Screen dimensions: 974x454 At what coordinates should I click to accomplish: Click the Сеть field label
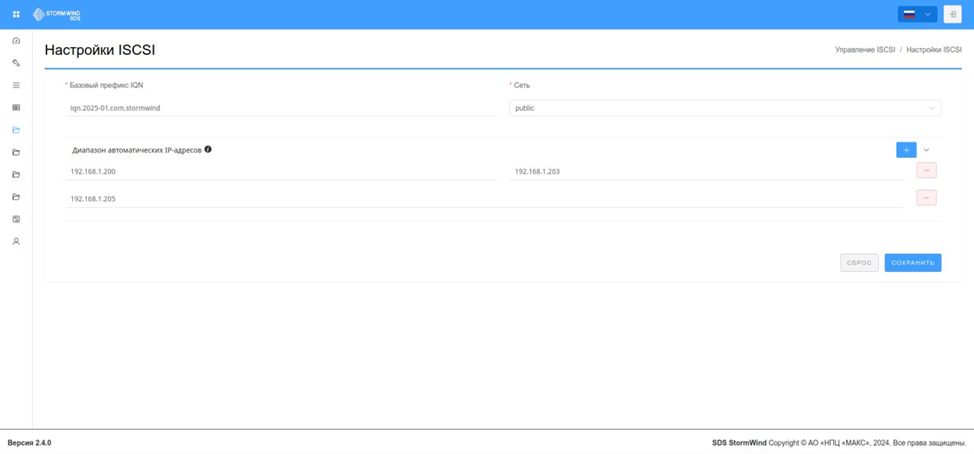pyautogui.click(x=521, y=85)
